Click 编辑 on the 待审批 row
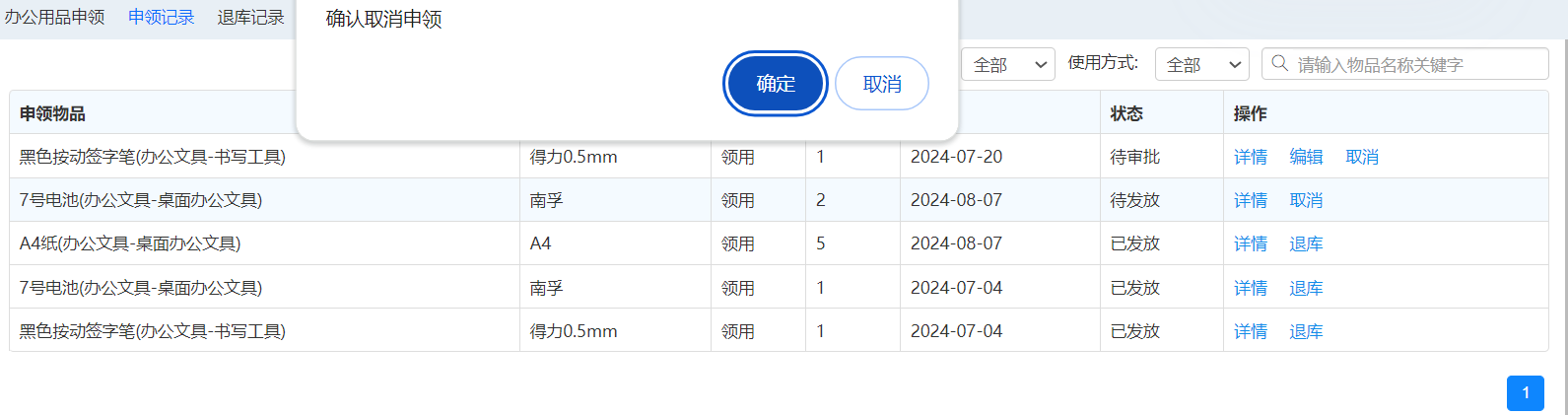1568x415 pixels. [x=1306, y=157]
